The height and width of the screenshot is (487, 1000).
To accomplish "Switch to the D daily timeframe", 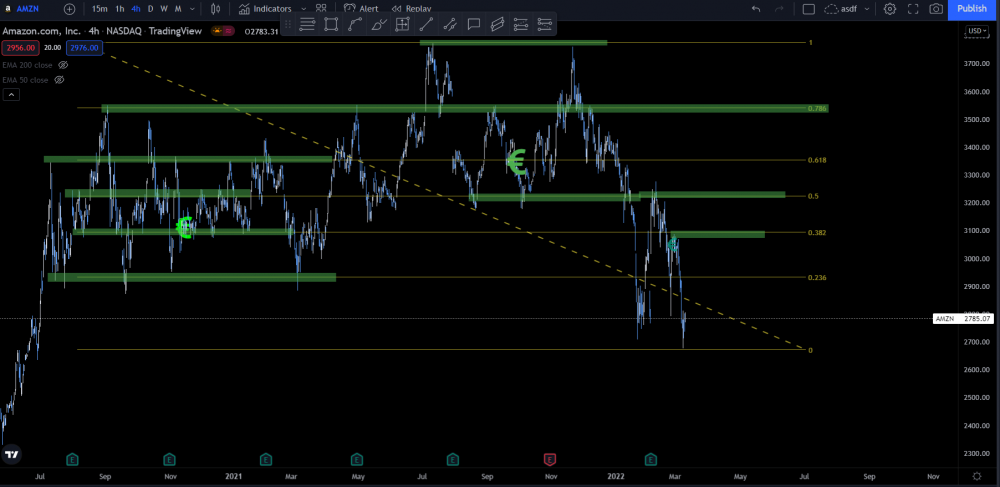I will tap(151, 9).
